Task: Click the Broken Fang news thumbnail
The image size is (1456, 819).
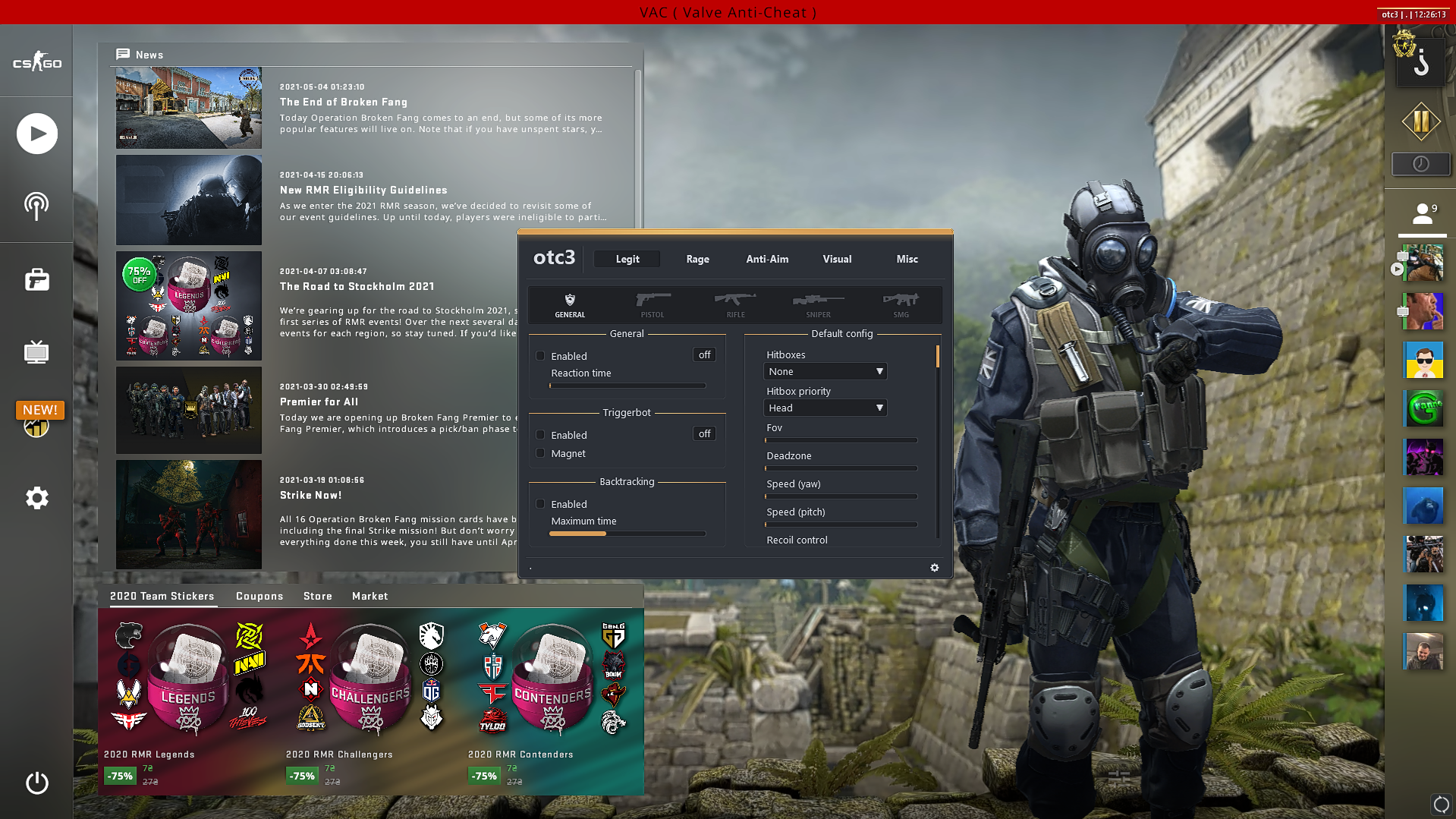Action: point(189,108)
